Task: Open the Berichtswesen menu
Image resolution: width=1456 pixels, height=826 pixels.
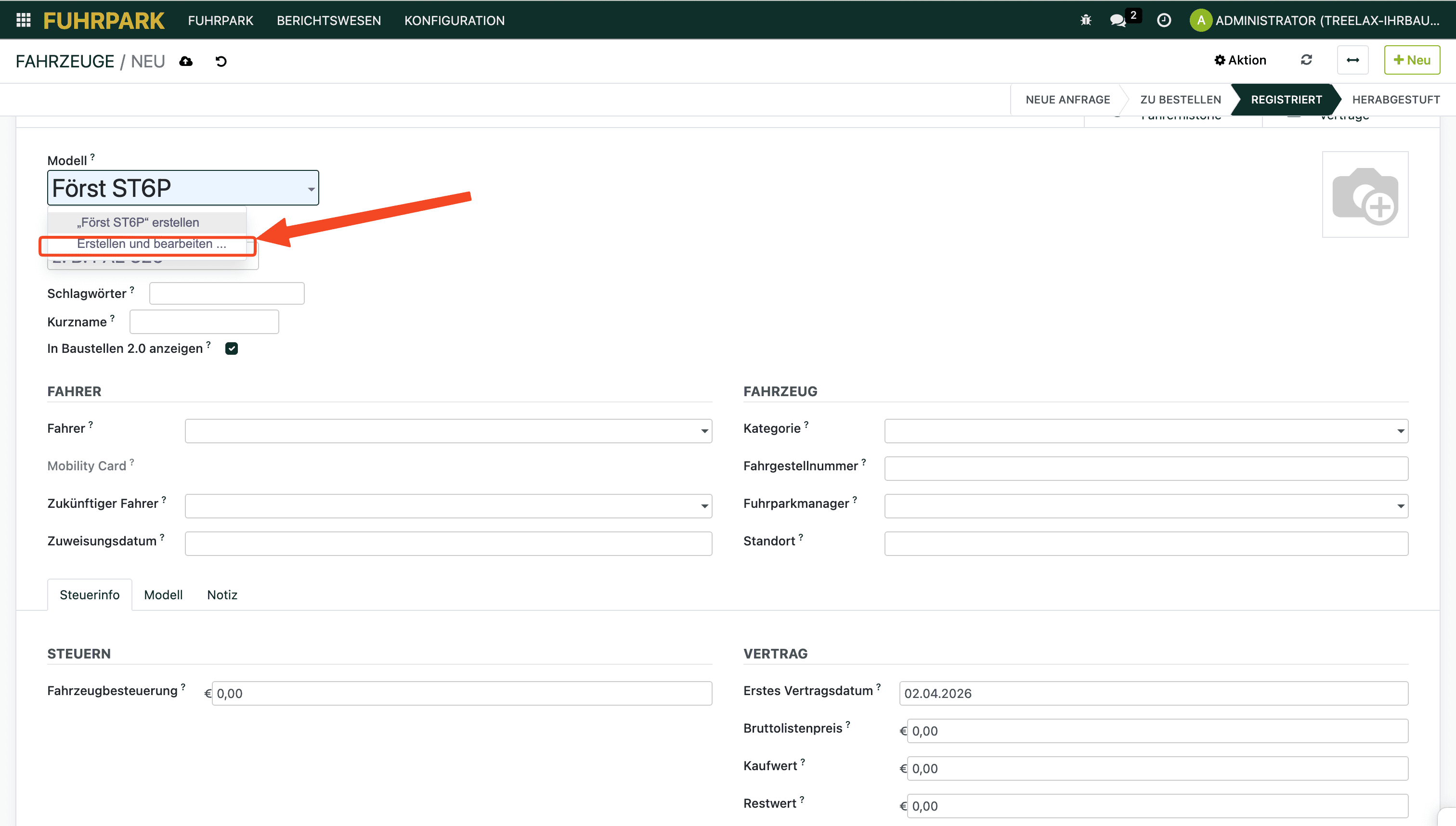Action: [x=328, y=20]
